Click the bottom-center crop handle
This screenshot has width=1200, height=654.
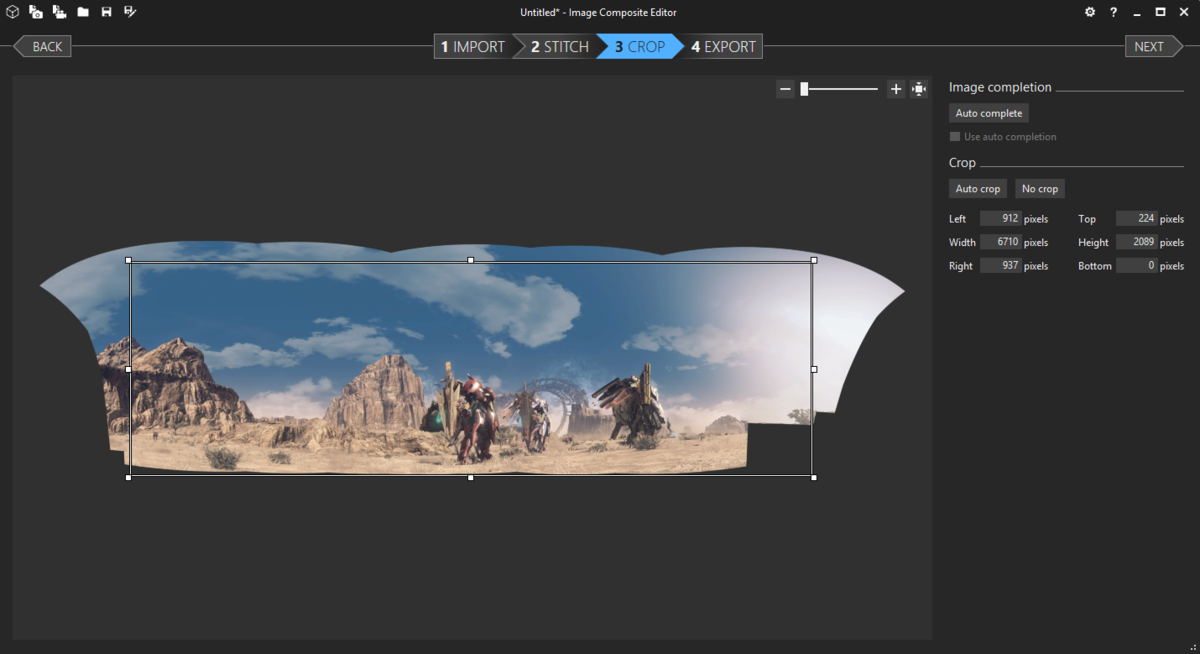[x=471, y=478]
